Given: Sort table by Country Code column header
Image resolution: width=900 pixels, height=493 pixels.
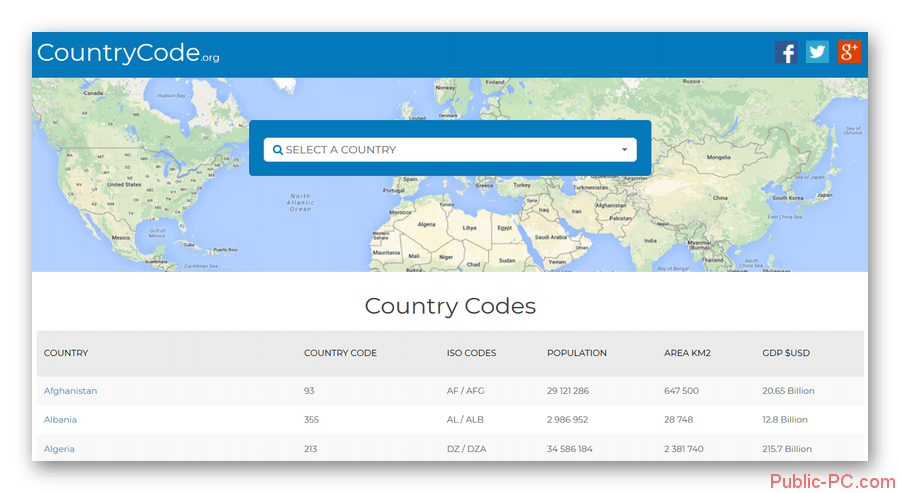Looking at the screenshot, I should (340, 353).
